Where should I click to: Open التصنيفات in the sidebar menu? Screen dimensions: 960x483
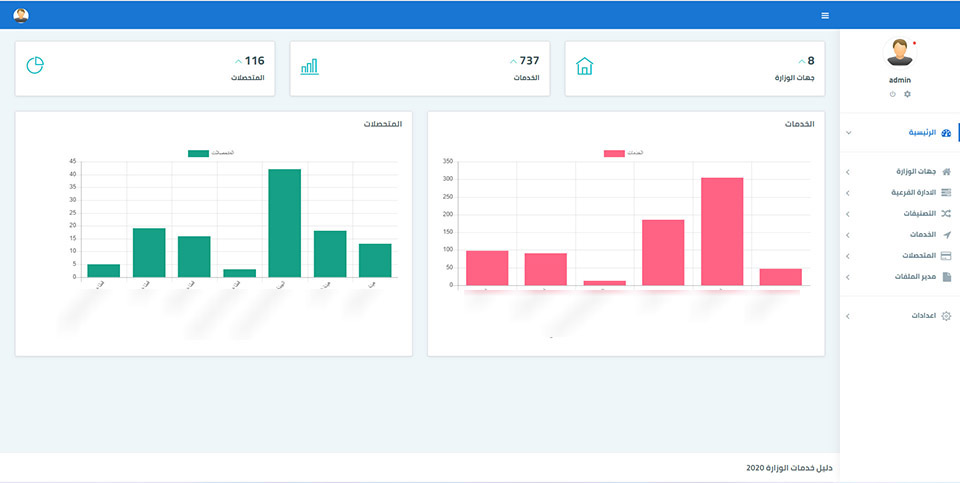[x=898, y=214]
